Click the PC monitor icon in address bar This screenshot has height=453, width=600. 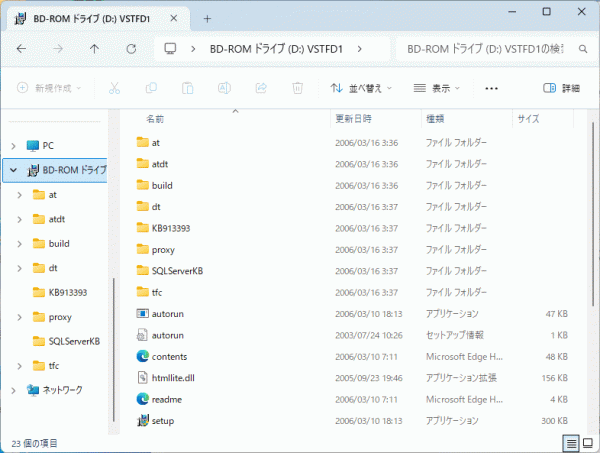point(170,49)
